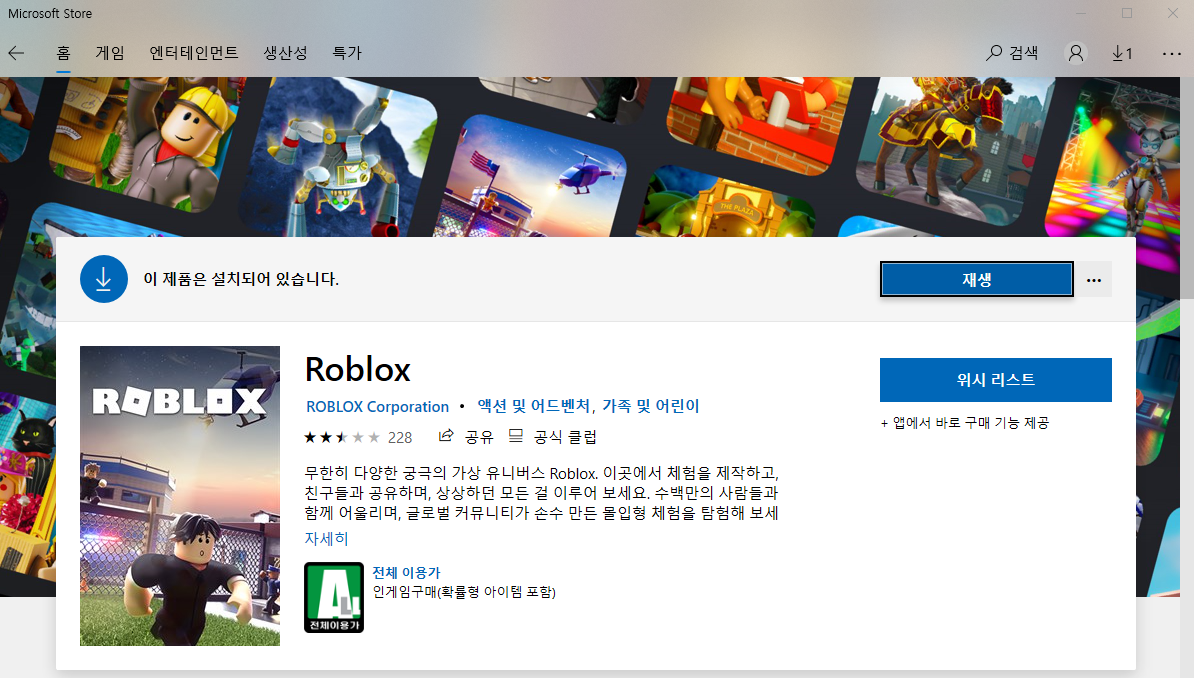Go back with the arrow icon
Viewport: 1194px width, 678px height.
point(16,53)
